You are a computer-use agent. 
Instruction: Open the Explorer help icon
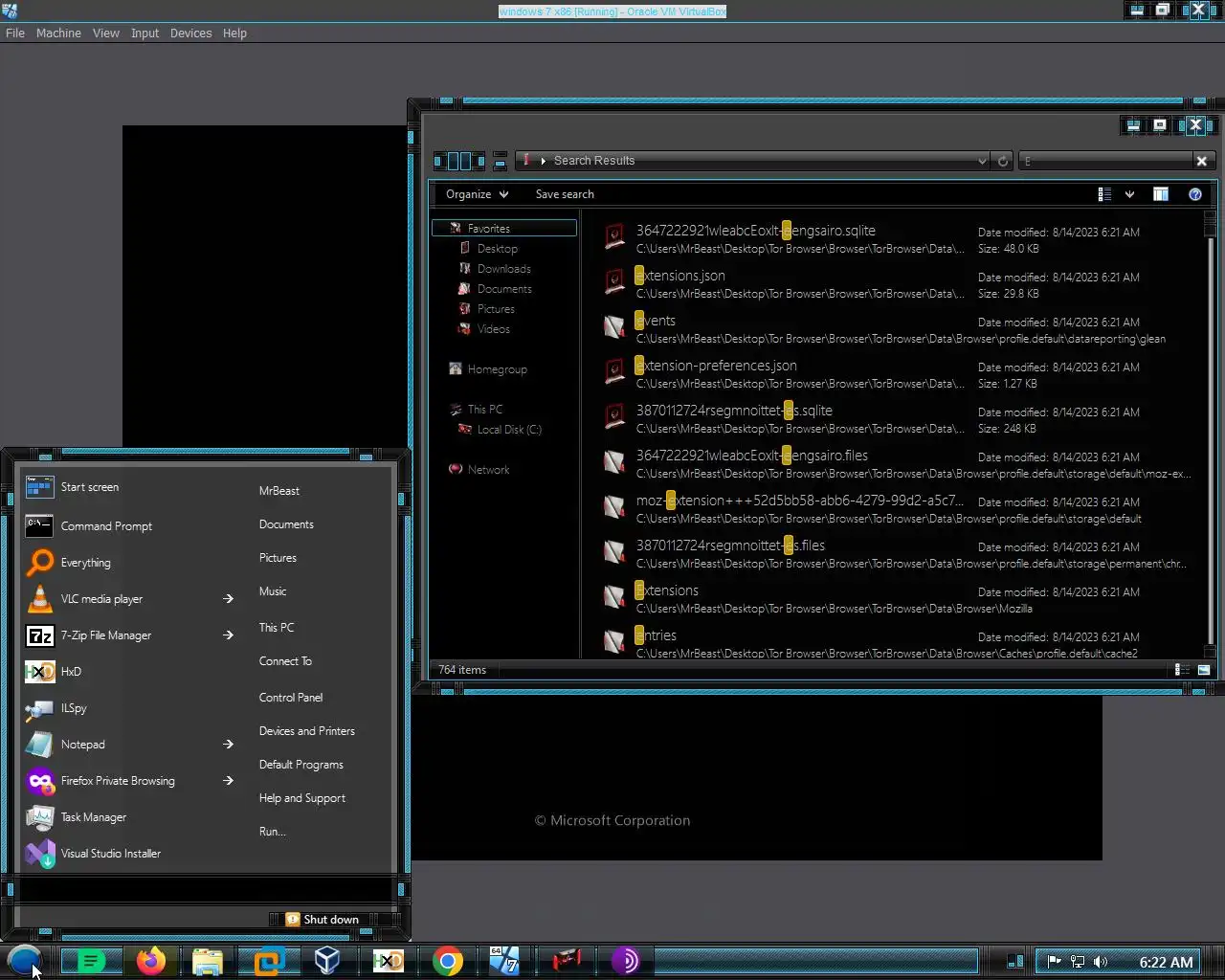point(1195,194)
